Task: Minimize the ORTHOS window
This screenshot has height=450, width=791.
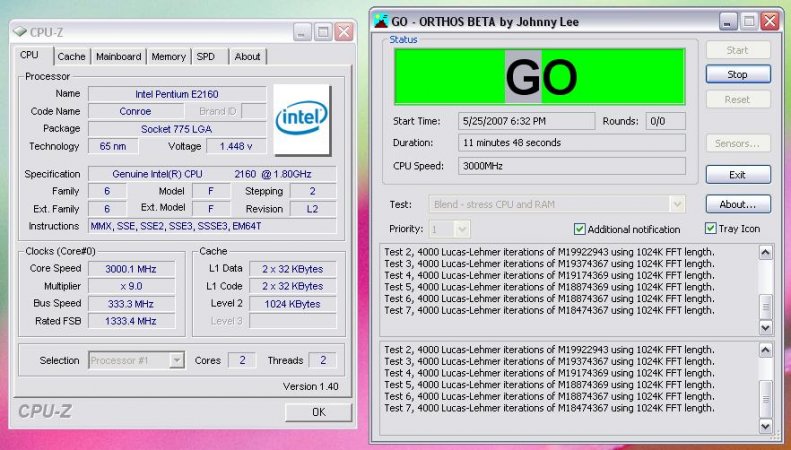Action: pyautogui.click(x=728, y=21)
